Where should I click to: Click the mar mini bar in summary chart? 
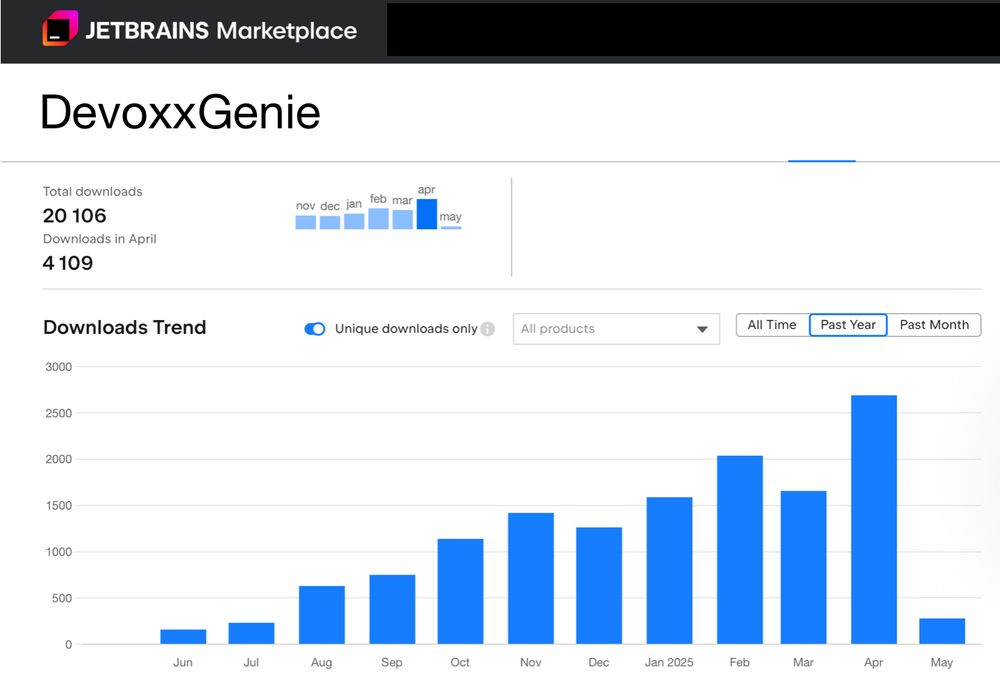point(402,219)
